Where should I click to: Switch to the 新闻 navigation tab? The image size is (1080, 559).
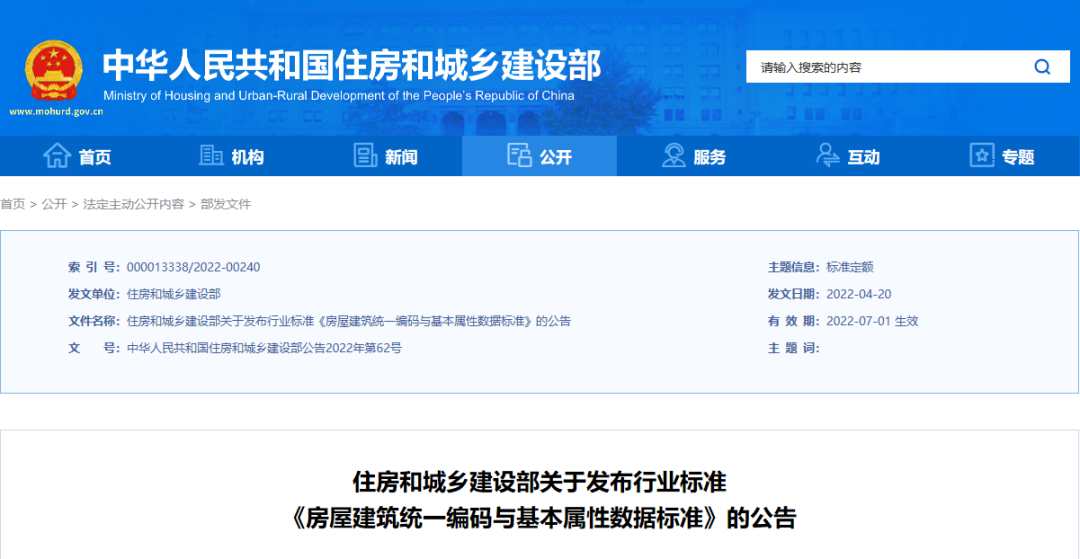pyautogui.click(x=401, y=157)
